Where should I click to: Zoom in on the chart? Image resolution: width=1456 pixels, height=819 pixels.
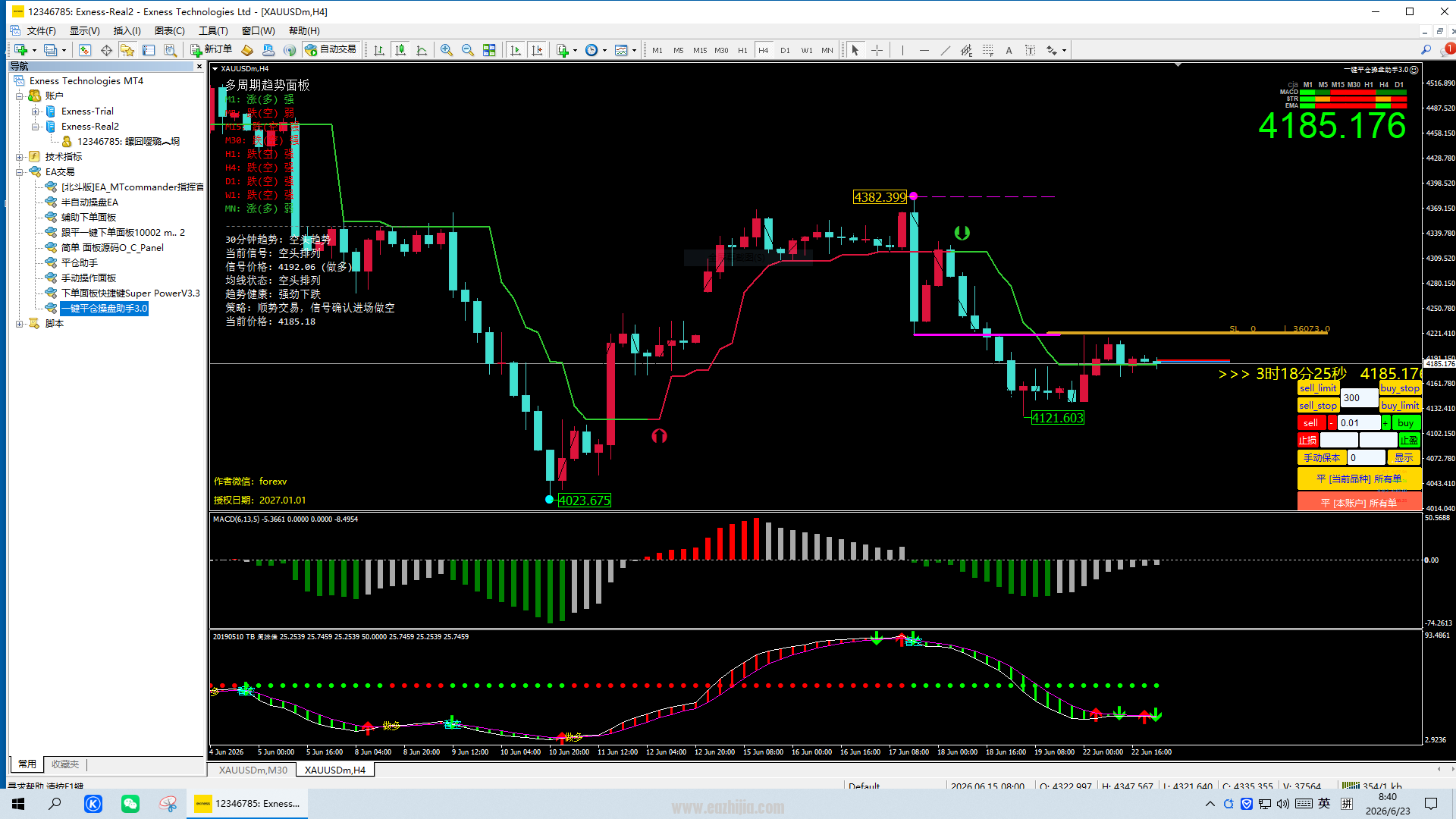(447, 50)
